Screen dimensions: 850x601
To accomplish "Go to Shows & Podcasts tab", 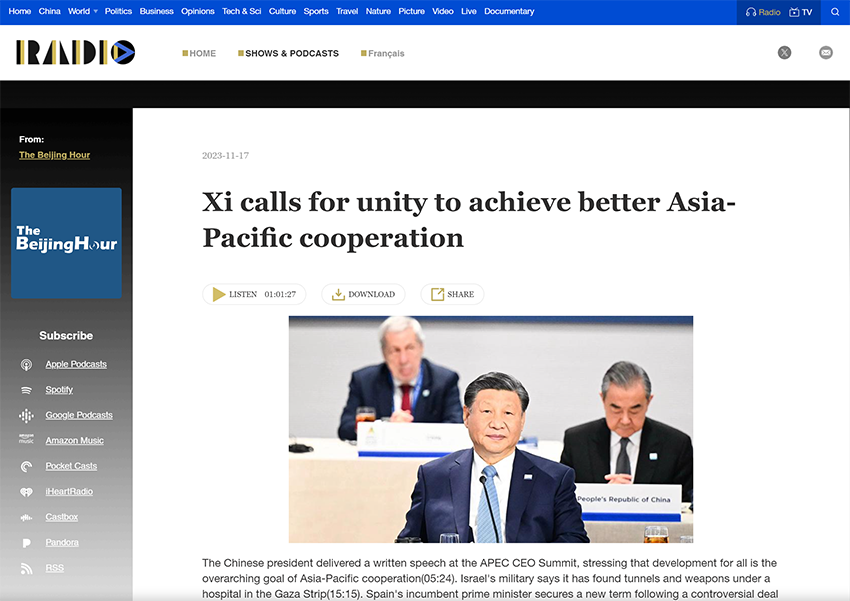I will point(288,53).
